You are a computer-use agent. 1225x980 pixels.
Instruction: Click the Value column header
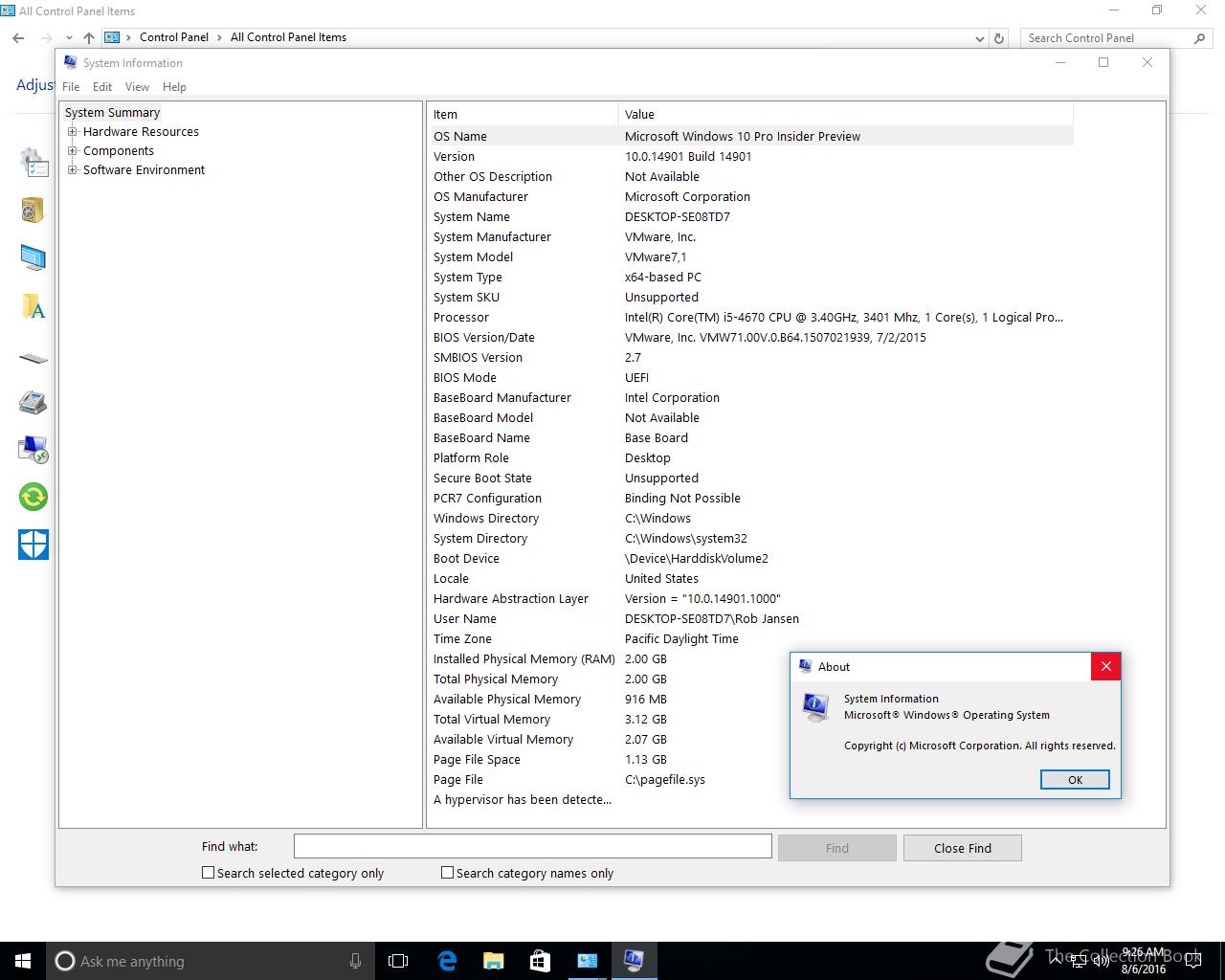coord(846,114)
